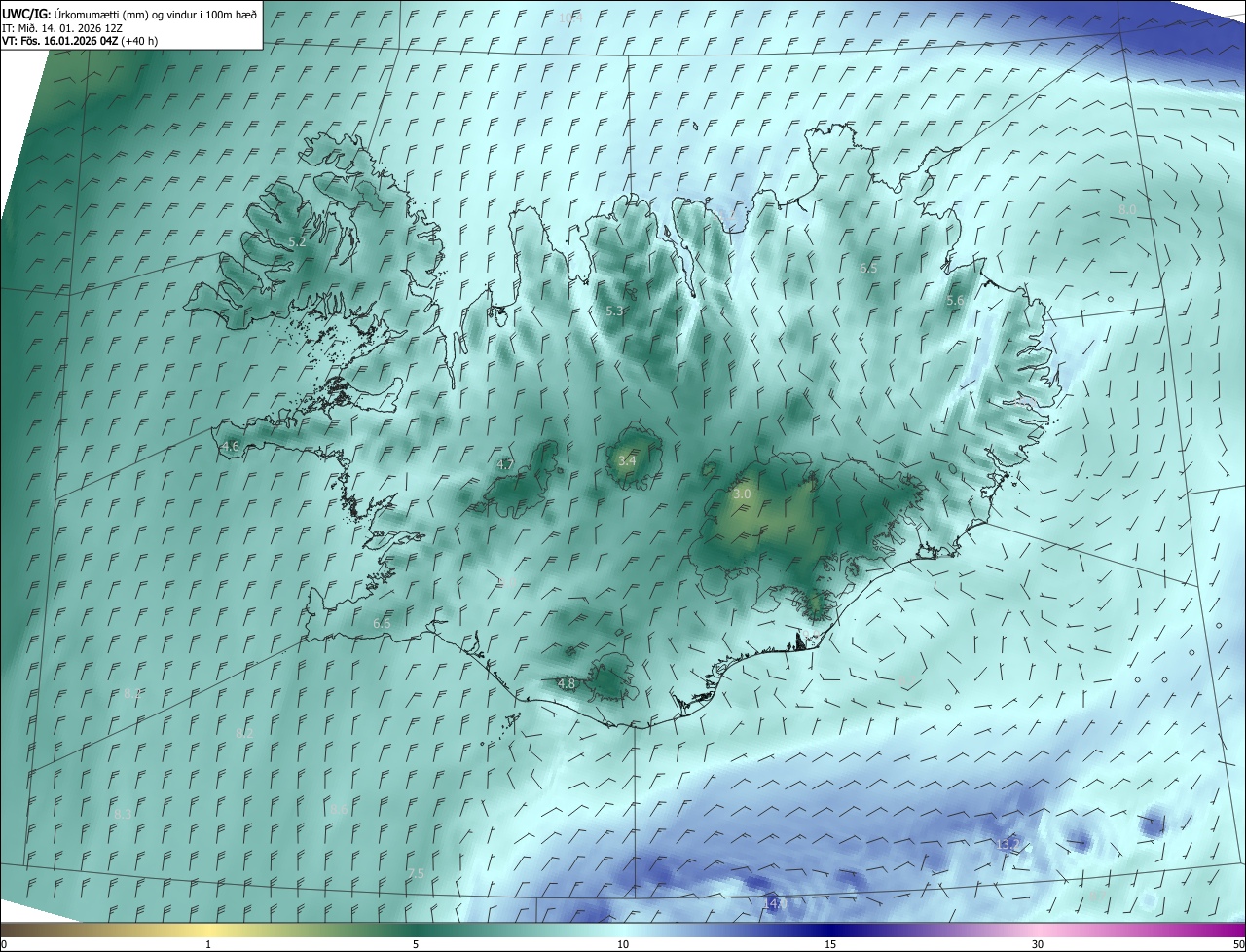The image size is (1246, 952).
Task: Click the 13.2 value label in the purple area
Action: click(x=1008, y=844)
